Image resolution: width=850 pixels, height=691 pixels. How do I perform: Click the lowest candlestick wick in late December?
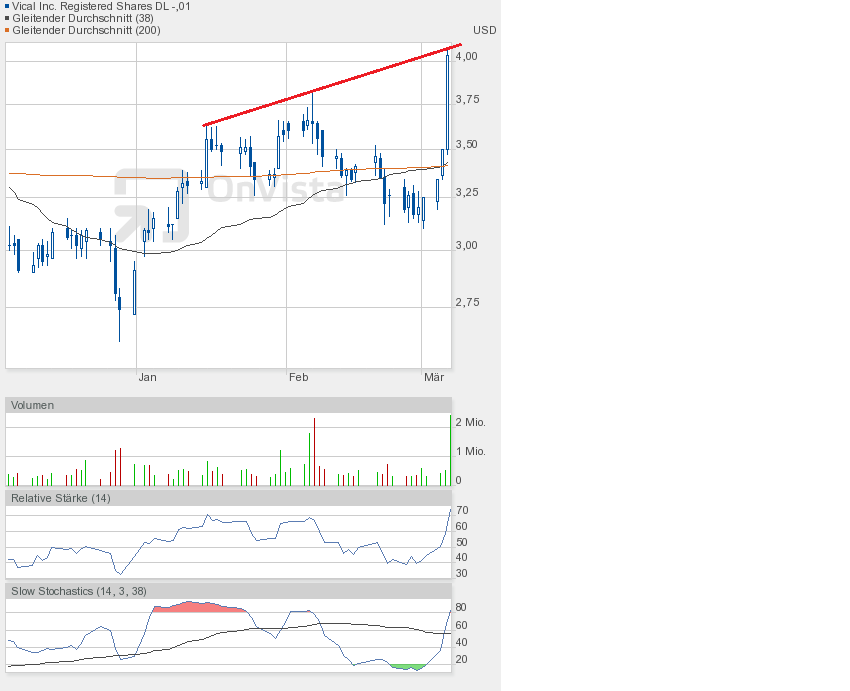(119, 325)
